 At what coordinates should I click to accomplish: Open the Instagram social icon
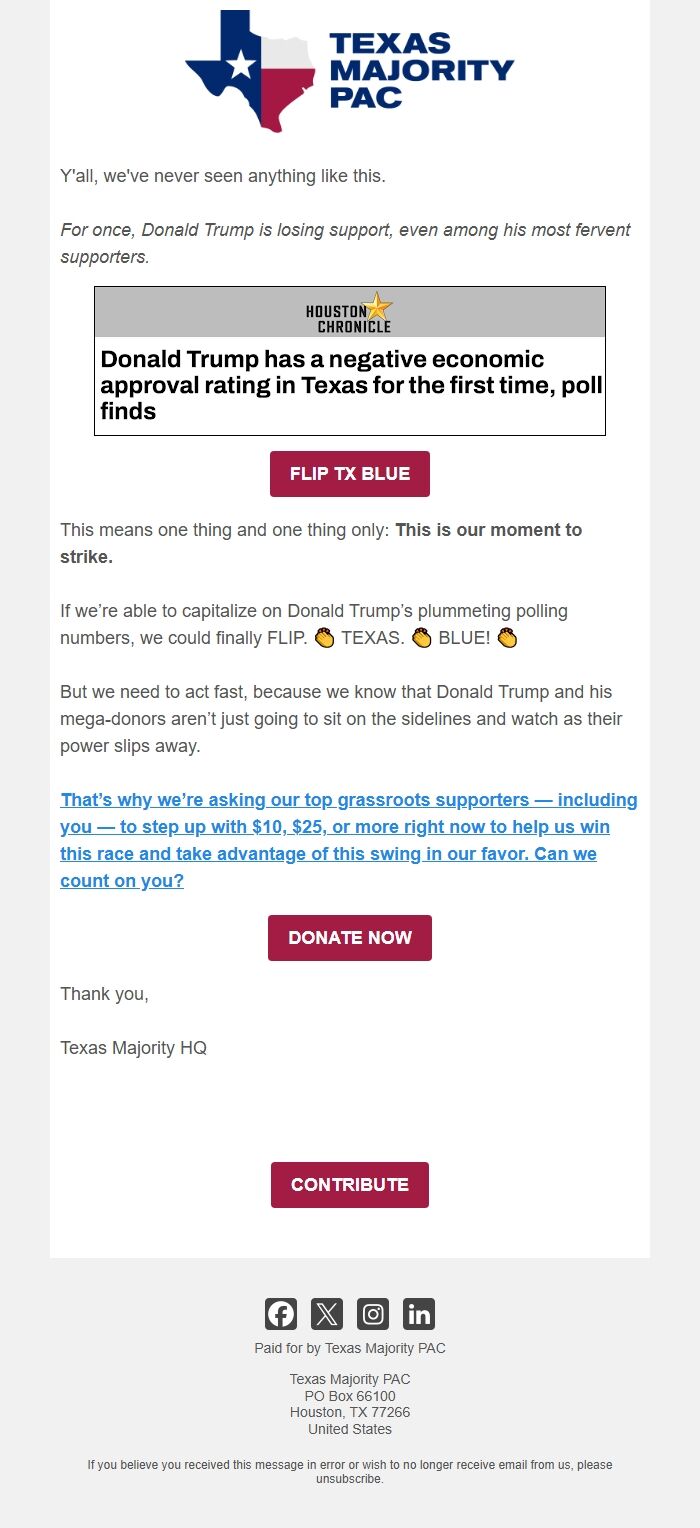[373, 1313]
